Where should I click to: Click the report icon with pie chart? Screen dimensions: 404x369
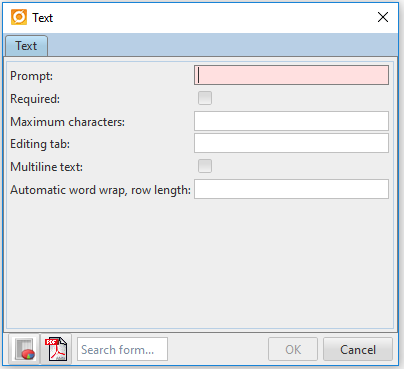[x=24, y=349]
